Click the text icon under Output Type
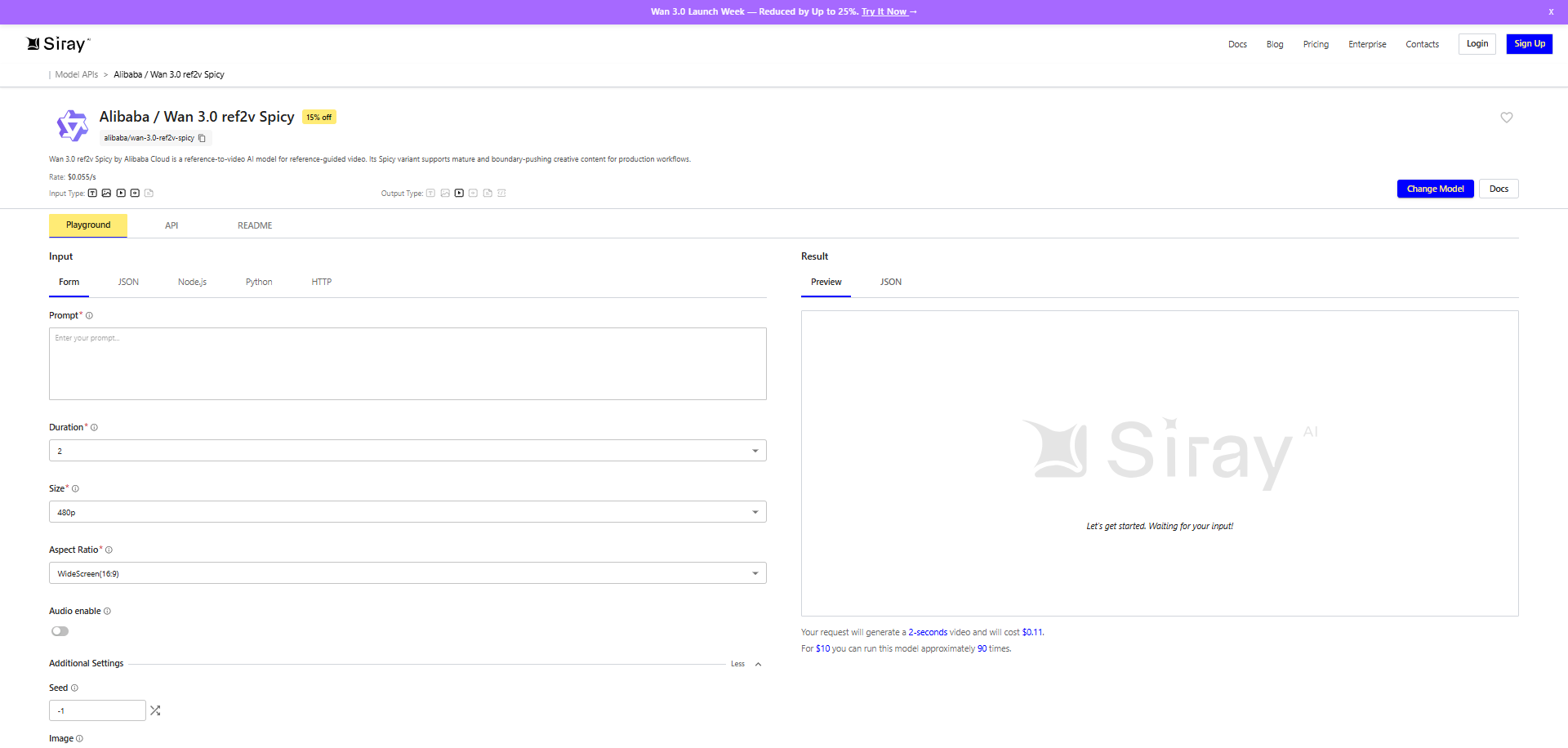 [430, 194]
